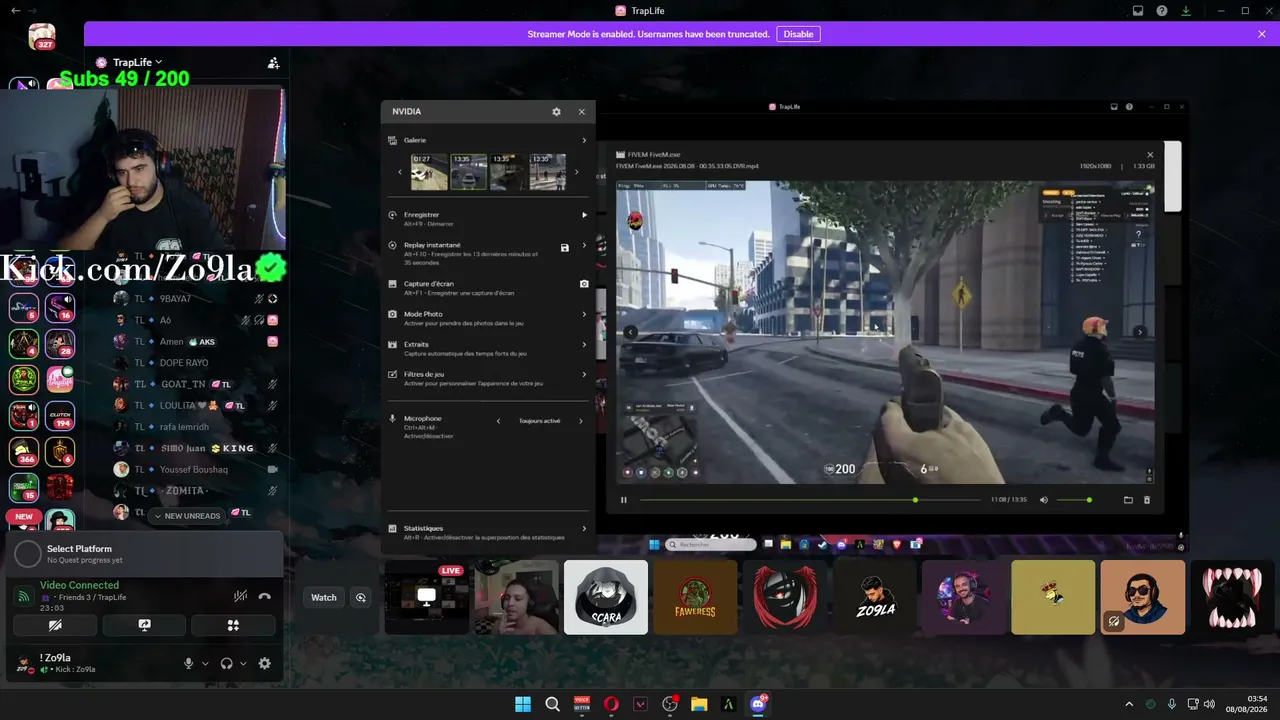Expand Mode Photo options
Image resolution: width=1280 pixels, height=720 pixels.
coord(584,314)
